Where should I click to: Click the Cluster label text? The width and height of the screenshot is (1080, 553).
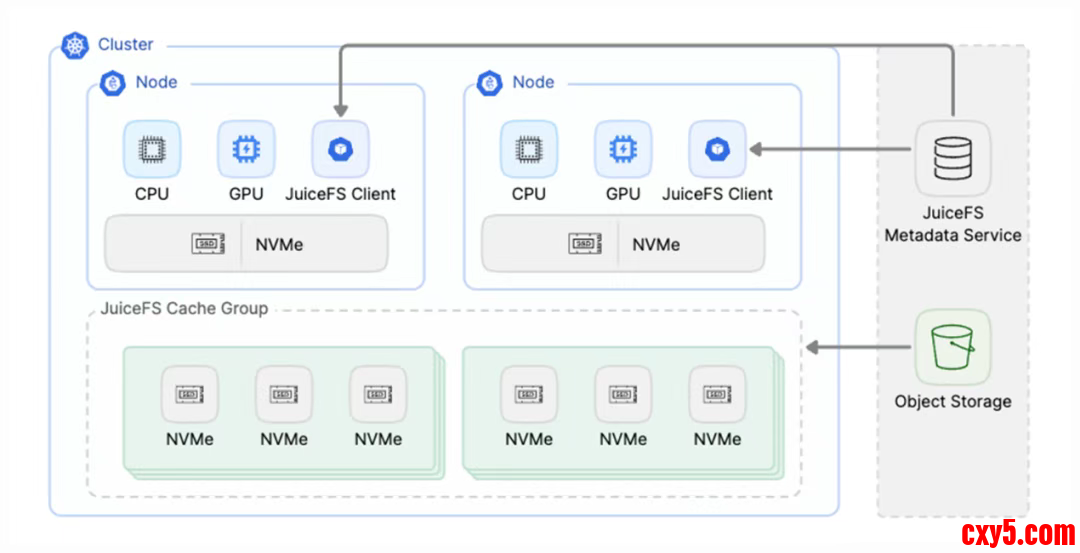tap(126, 45)
